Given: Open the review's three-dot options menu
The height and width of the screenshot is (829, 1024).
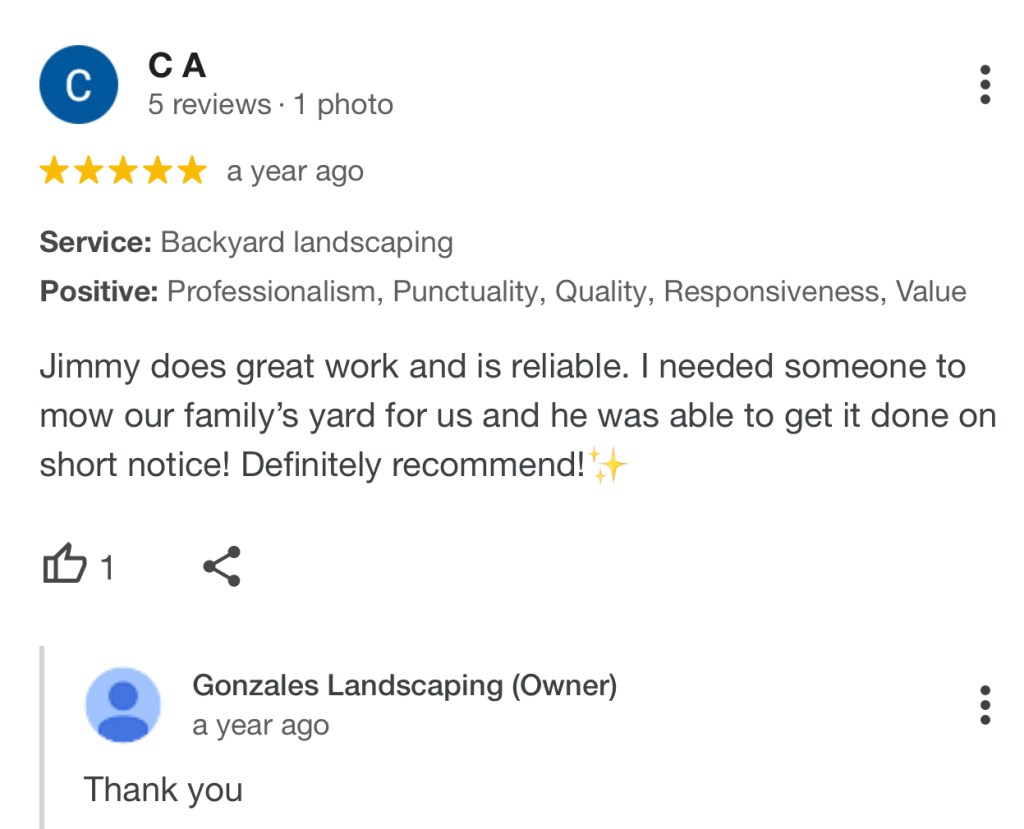Looking at the screenshot, I should click(x=985, y=85).
